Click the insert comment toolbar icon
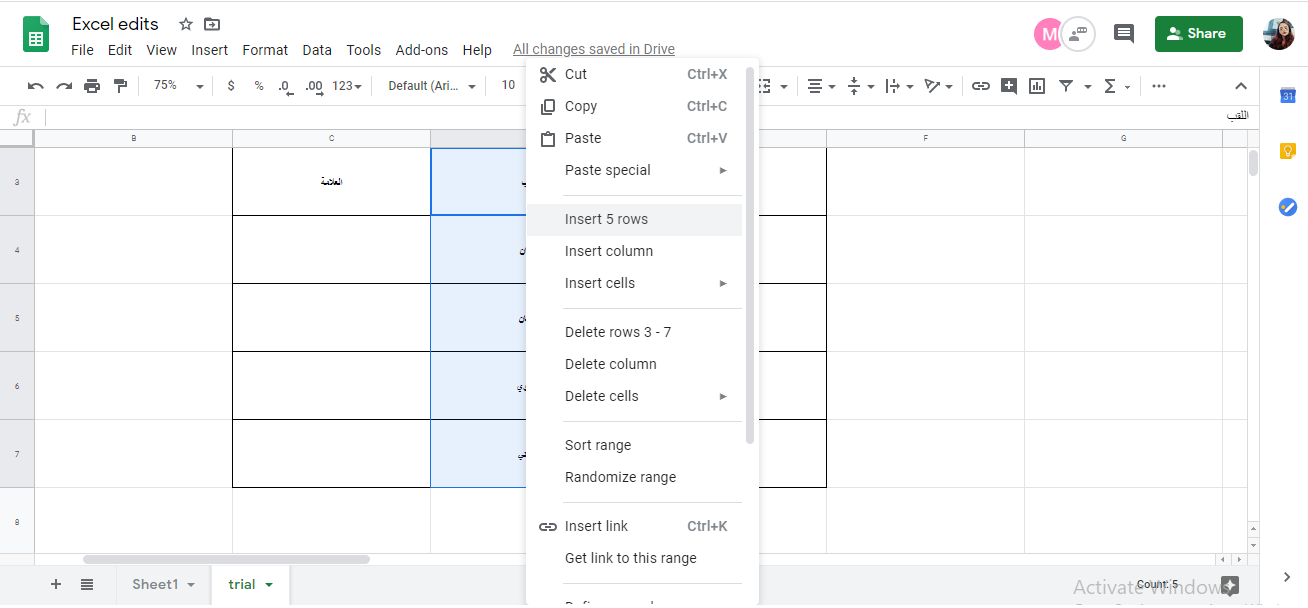1308x608 pixels. [1009, 86]
